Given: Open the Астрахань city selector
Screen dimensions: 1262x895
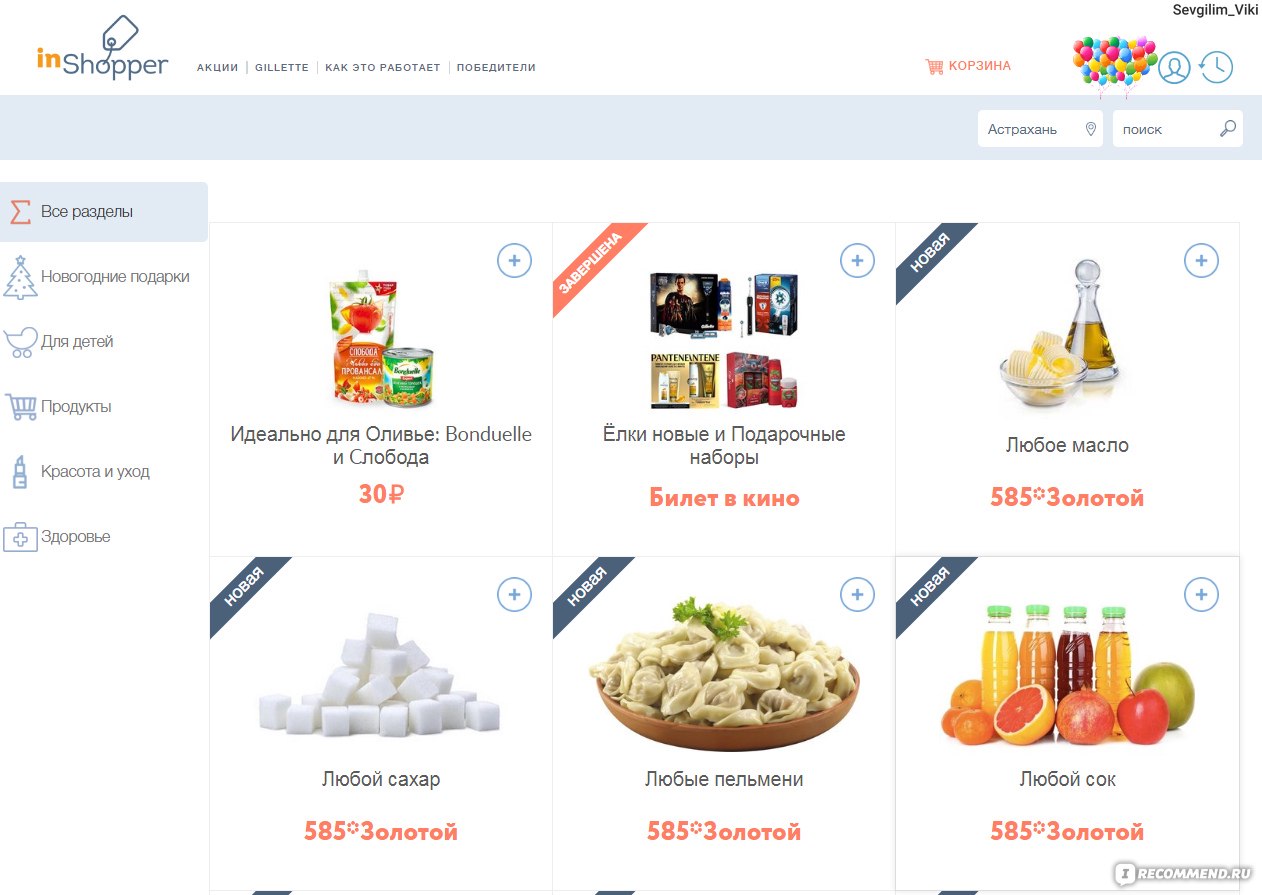Looking at the screenshot, I should pos(1040,129).
